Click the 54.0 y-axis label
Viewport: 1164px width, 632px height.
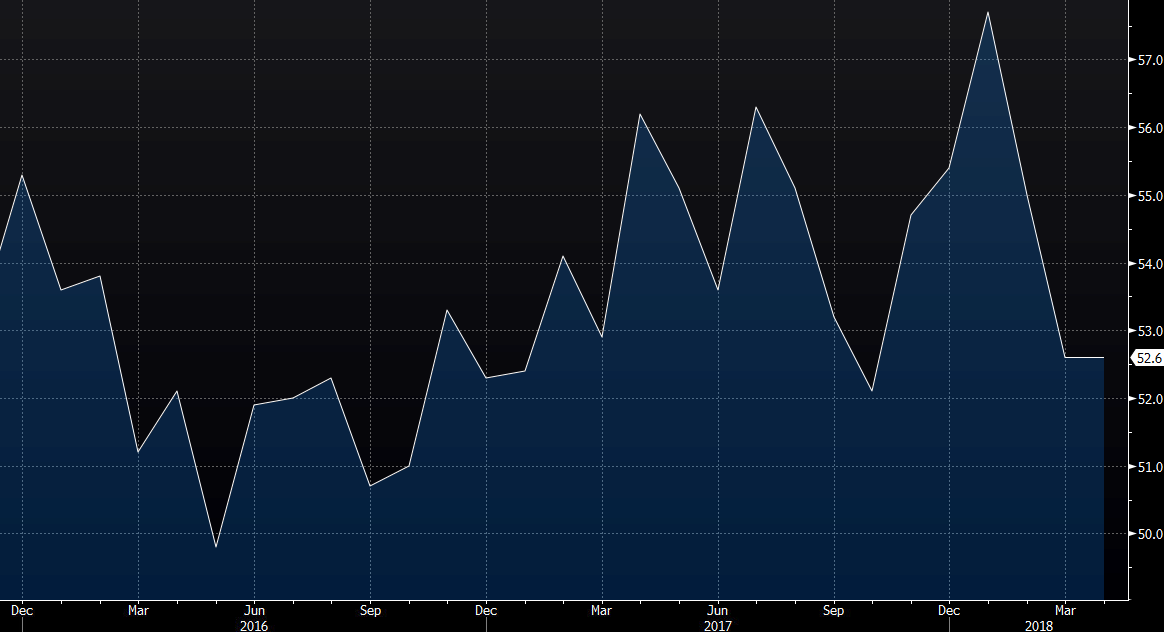point(1150,264)
